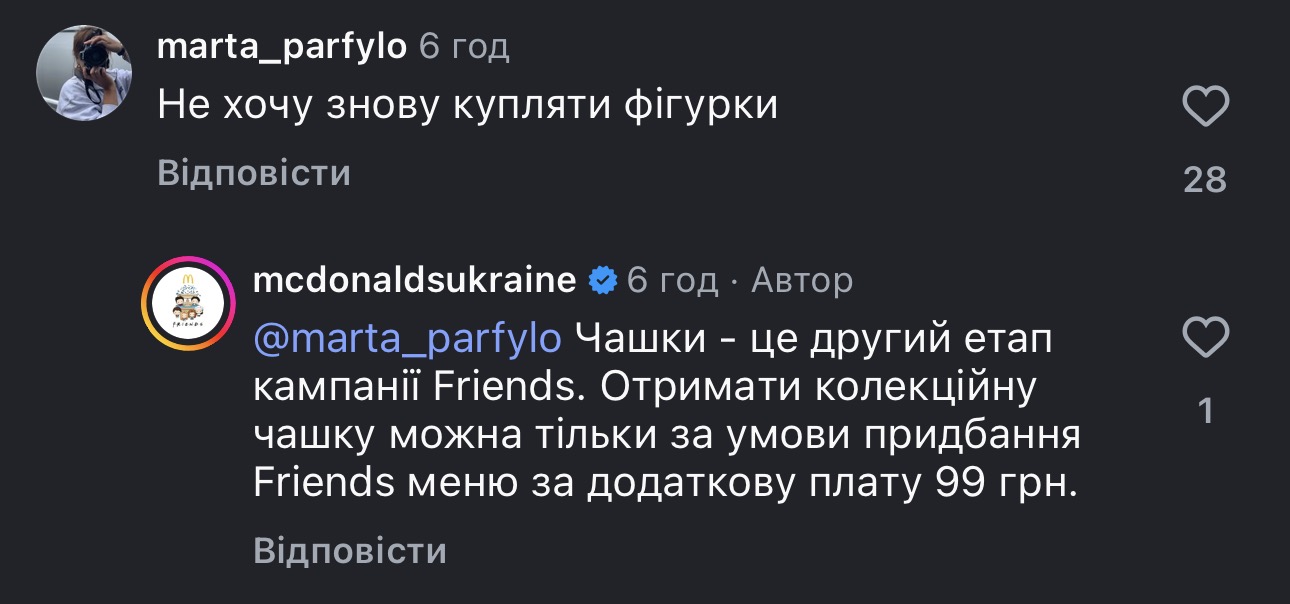The image size is (1290, 604).
Task: Like marta_parfylo's comment with the heart
Action: tap(1205, 106)
